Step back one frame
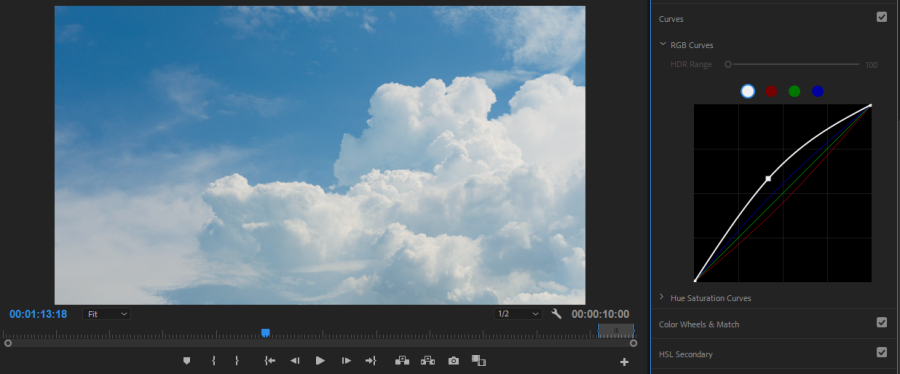The width and height of the screenshot is (900, 374). pyautogui.click(x=294, y=361)
